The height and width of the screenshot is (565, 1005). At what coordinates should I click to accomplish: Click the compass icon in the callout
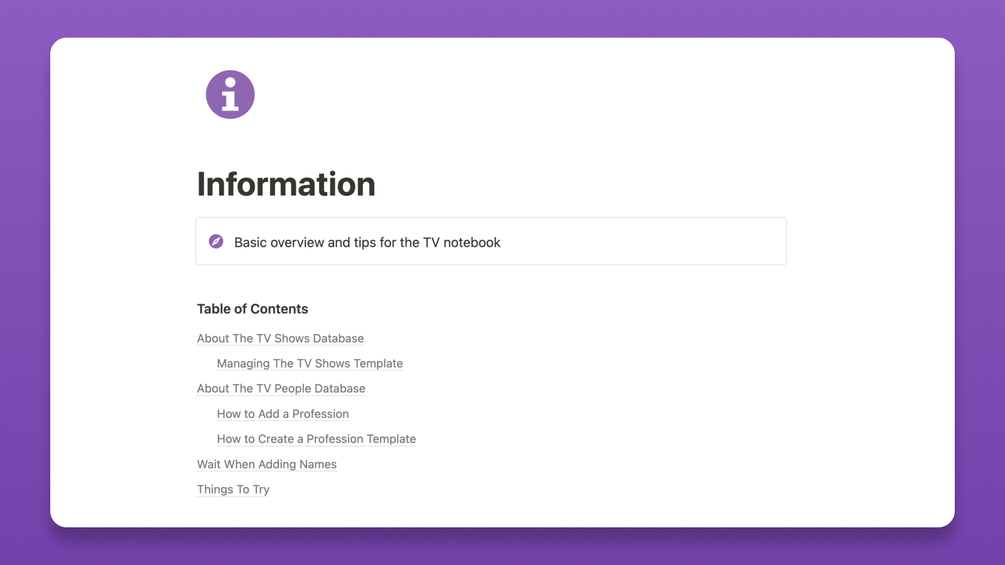(x=216, y=242)
